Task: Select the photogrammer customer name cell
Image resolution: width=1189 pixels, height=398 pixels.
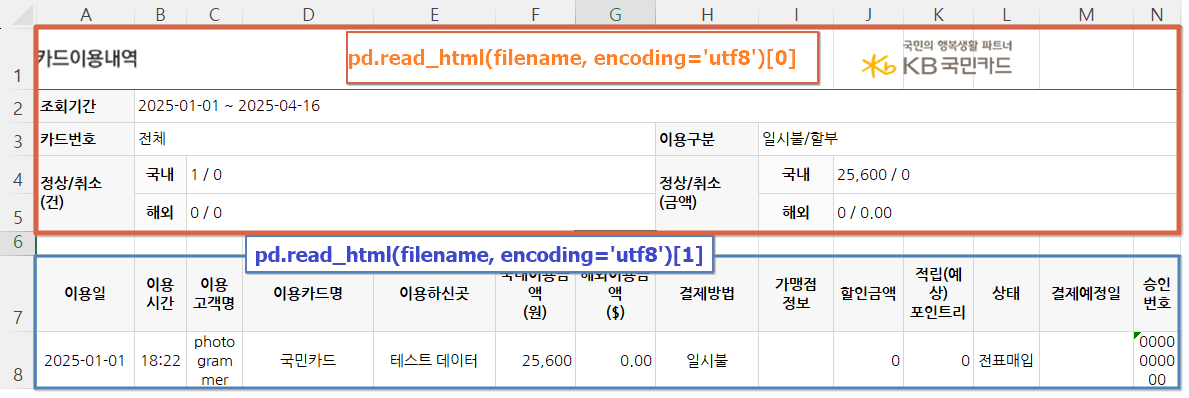Action: pos(214,361)
